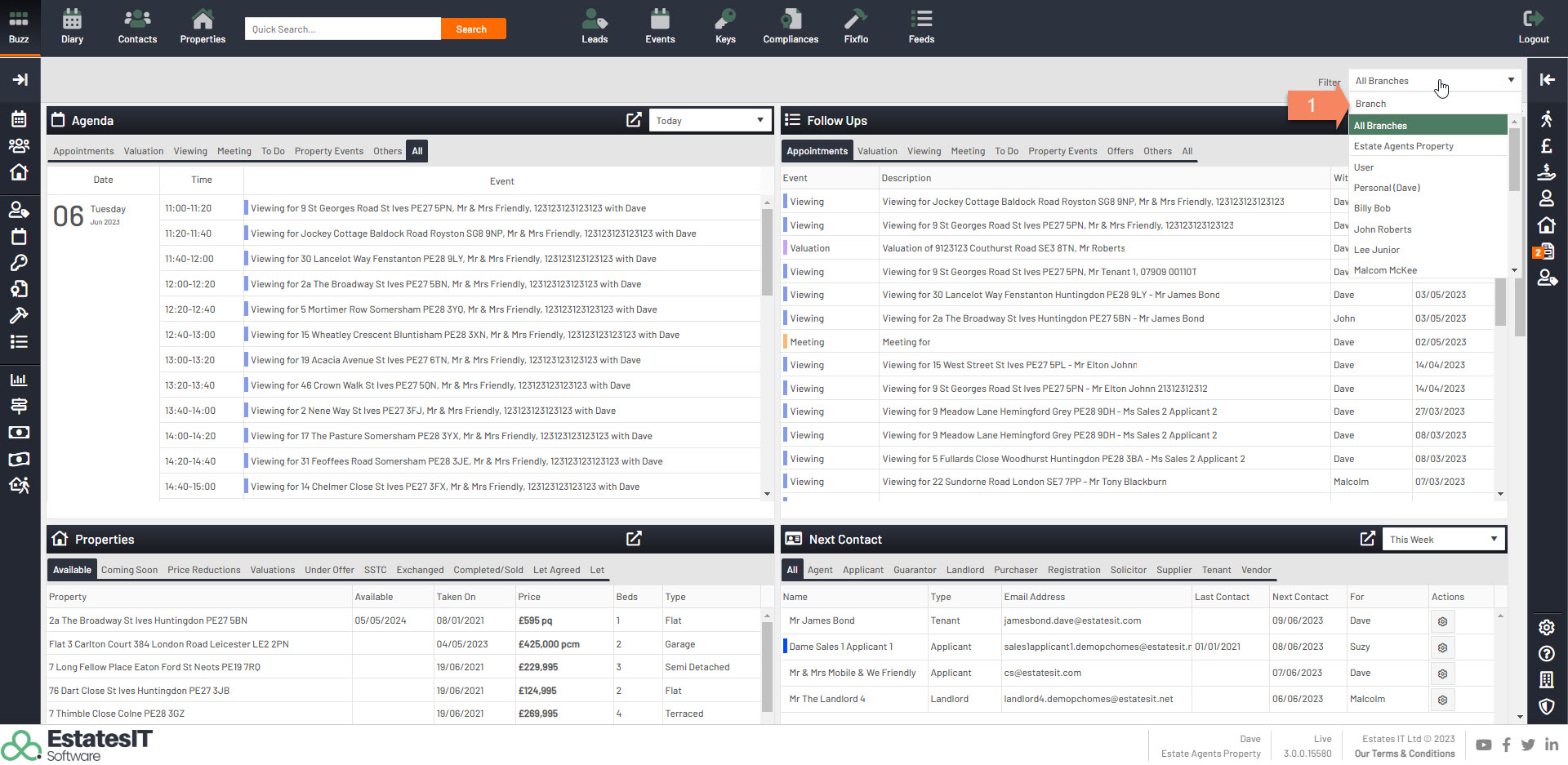This screenshot has height=765, width=1568.
Task: Open Our Terms & Conditions link
Action: [x=1404, y=754]
